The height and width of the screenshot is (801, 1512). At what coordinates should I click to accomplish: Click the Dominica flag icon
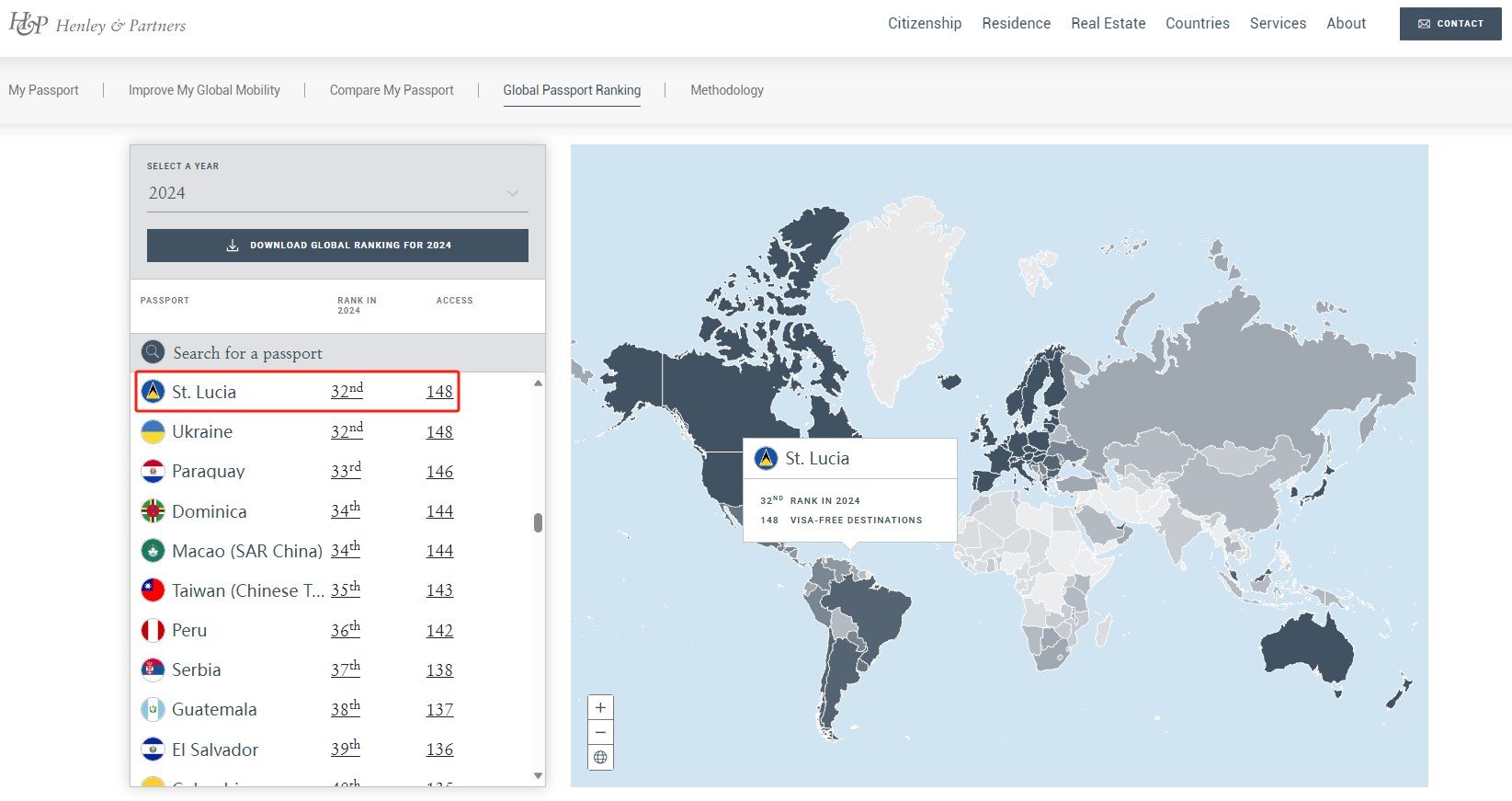(x=153, y=511)
